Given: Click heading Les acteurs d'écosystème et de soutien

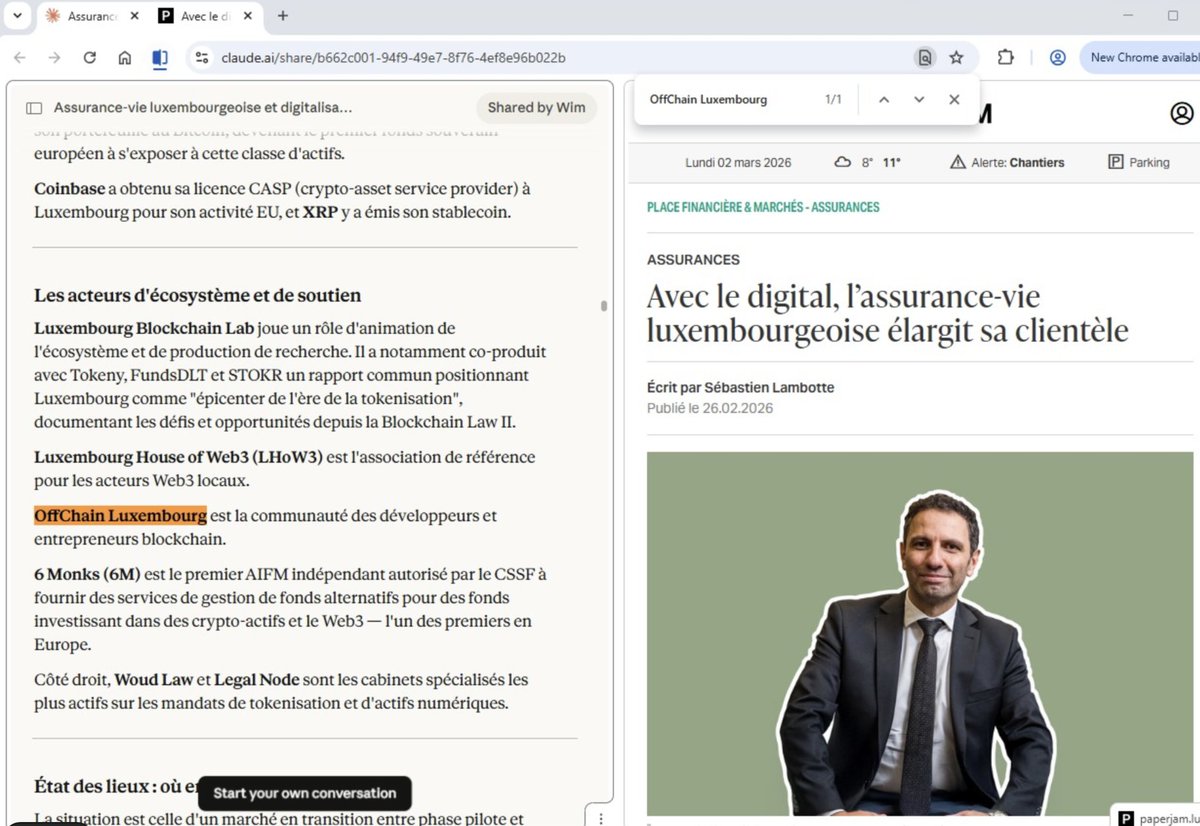Looking at the screenshot, I should click(197, 295).
